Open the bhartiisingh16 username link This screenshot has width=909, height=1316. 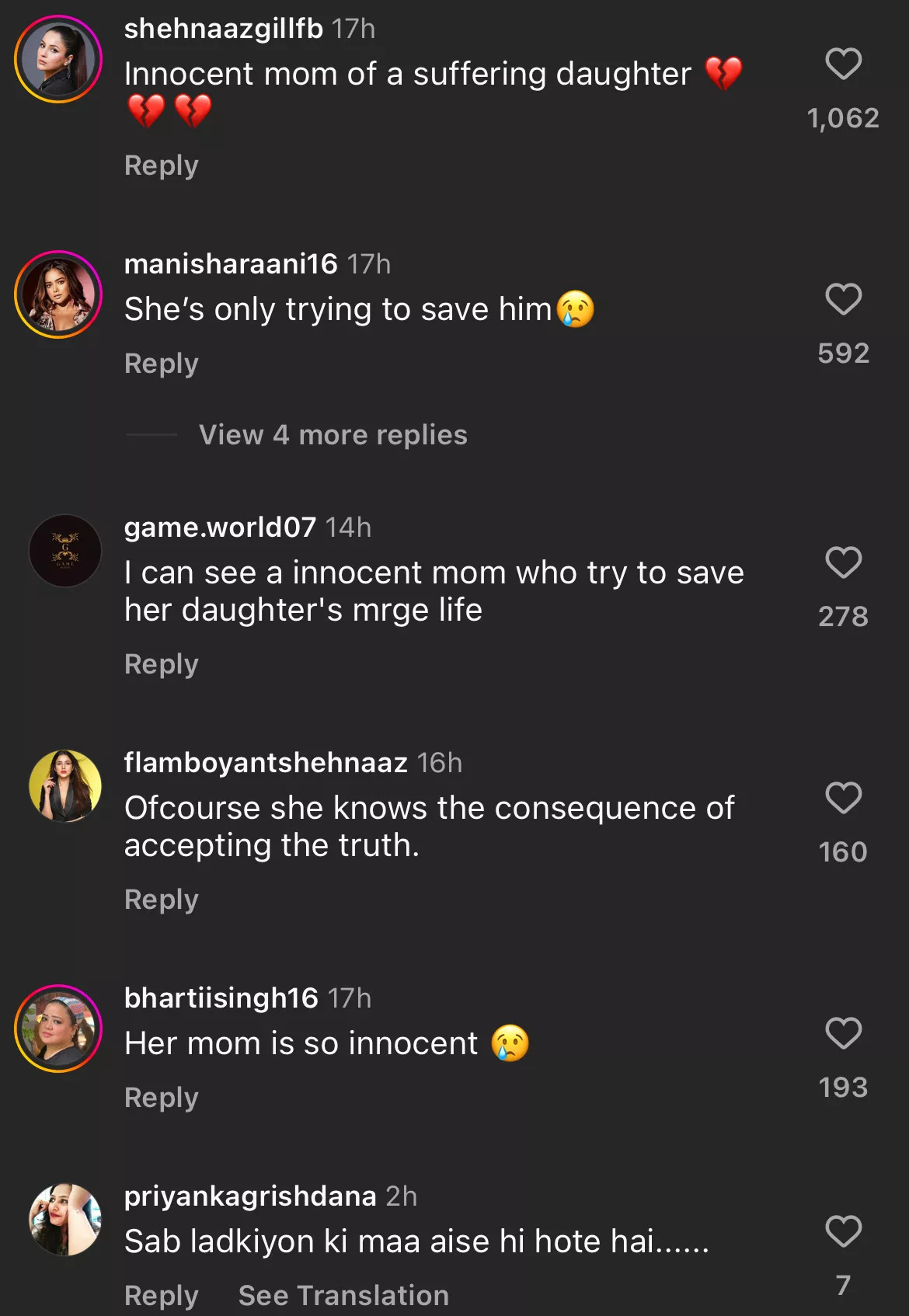point(221,998)
